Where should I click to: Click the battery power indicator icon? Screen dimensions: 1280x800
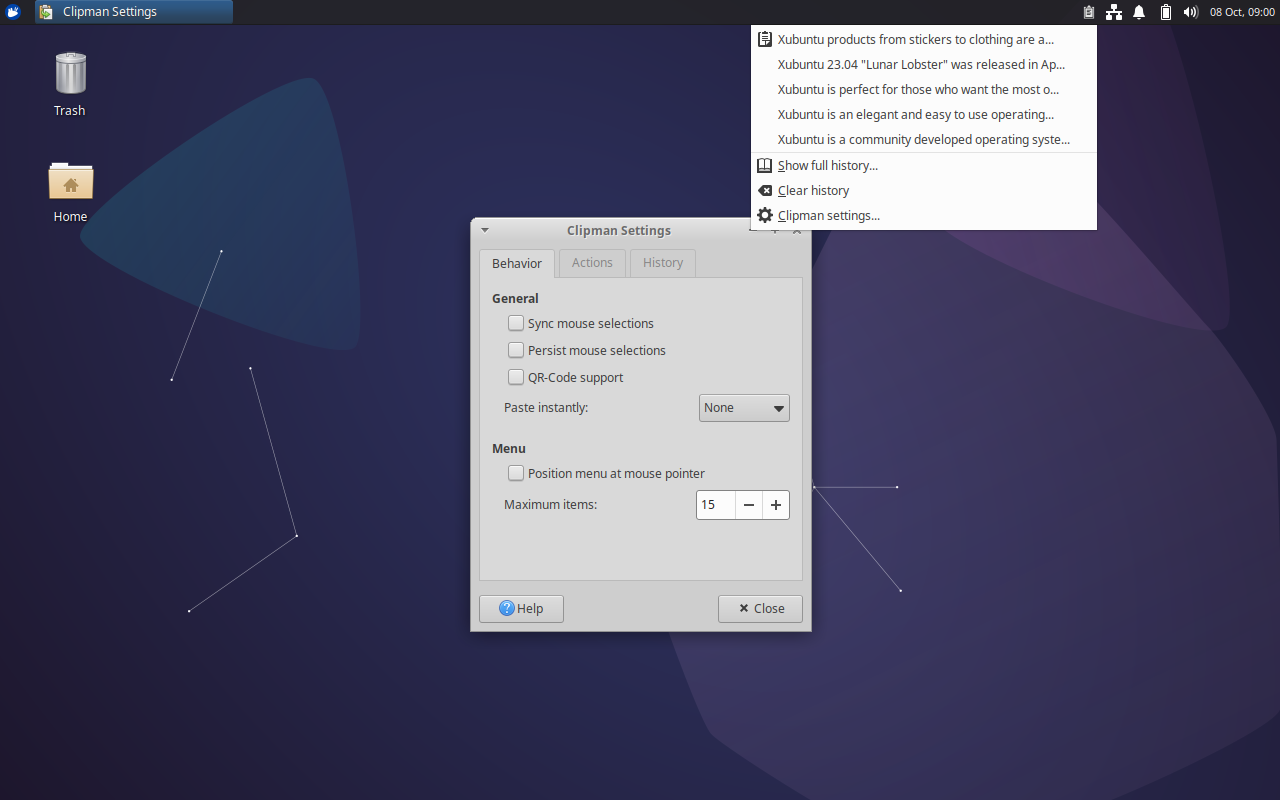(x=1165, y=12)
